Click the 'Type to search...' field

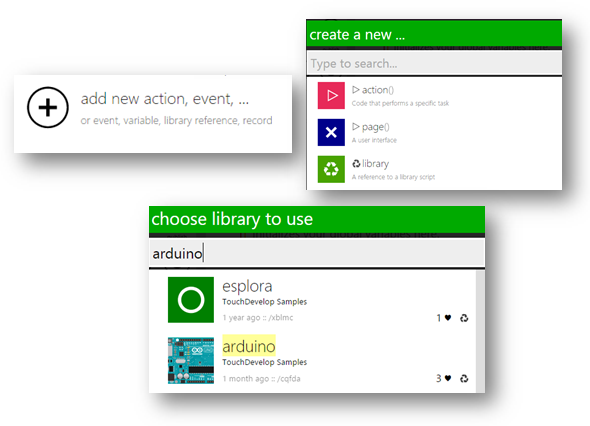(434, 63)
